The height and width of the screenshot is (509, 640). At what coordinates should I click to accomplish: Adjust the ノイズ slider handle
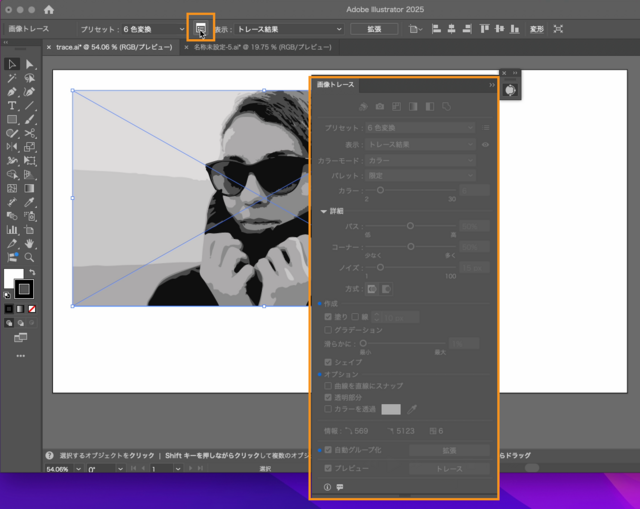[380, 267]
